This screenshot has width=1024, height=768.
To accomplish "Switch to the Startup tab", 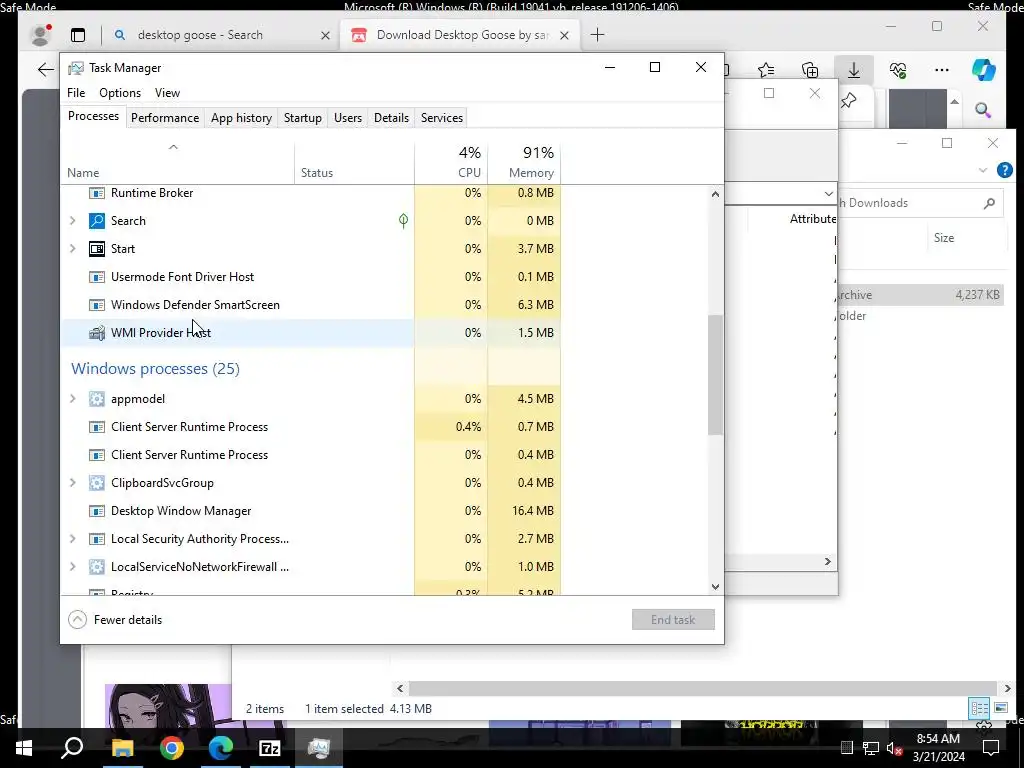I will click(302, 118).
